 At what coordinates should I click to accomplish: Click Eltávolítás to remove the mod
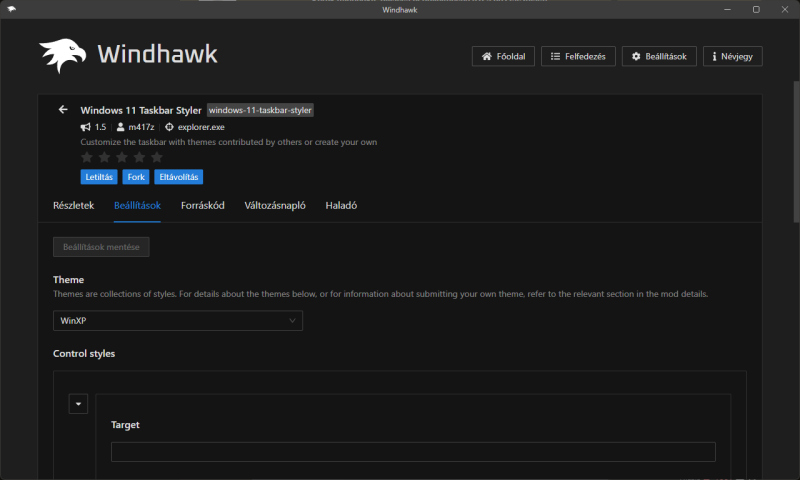coord(179,177)
